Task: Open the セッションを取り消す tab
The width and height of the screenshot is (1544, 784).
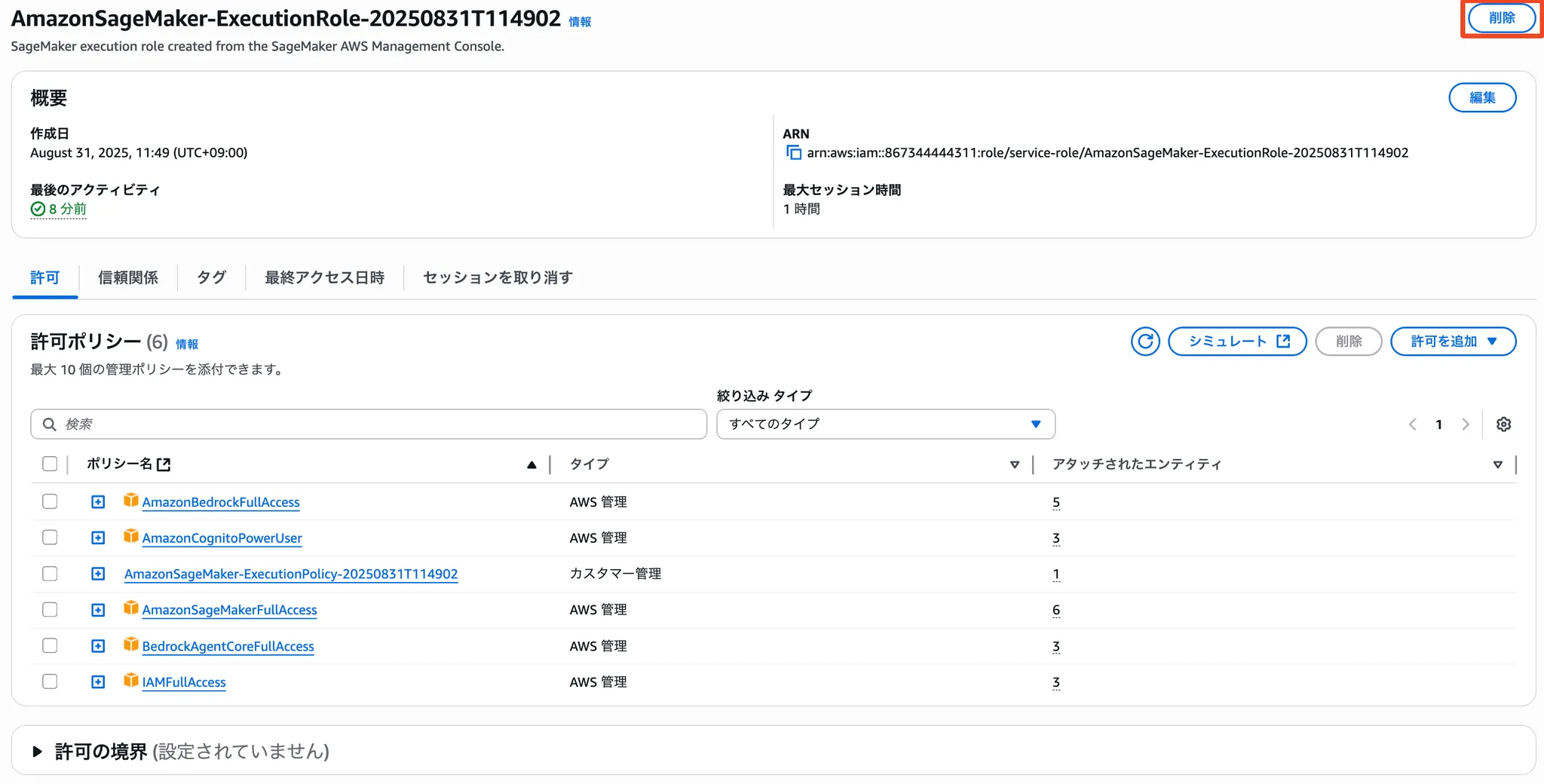Action: click(498, 277)
